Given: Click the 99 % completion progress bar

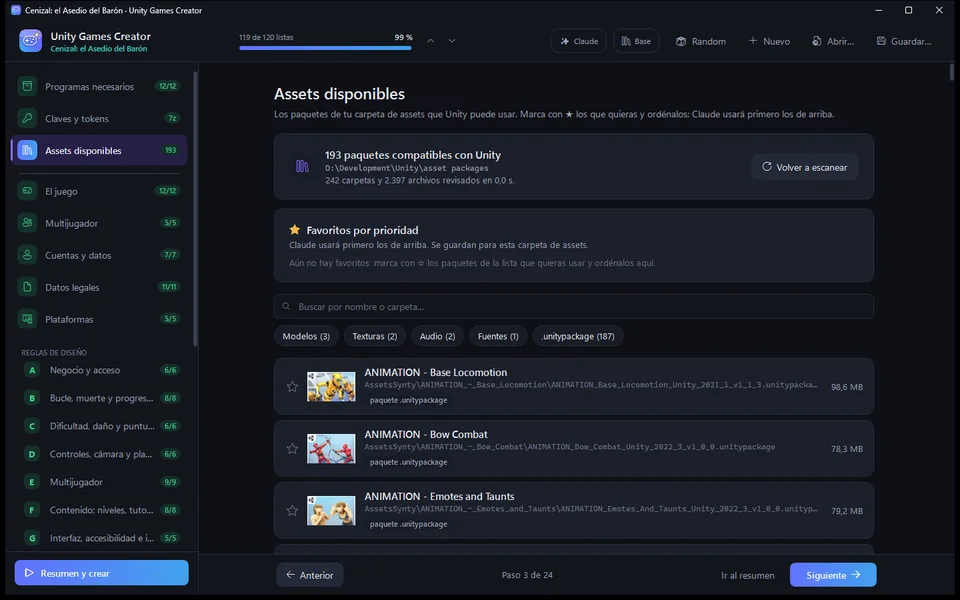Looking at the screenshot, I should 326,48.
